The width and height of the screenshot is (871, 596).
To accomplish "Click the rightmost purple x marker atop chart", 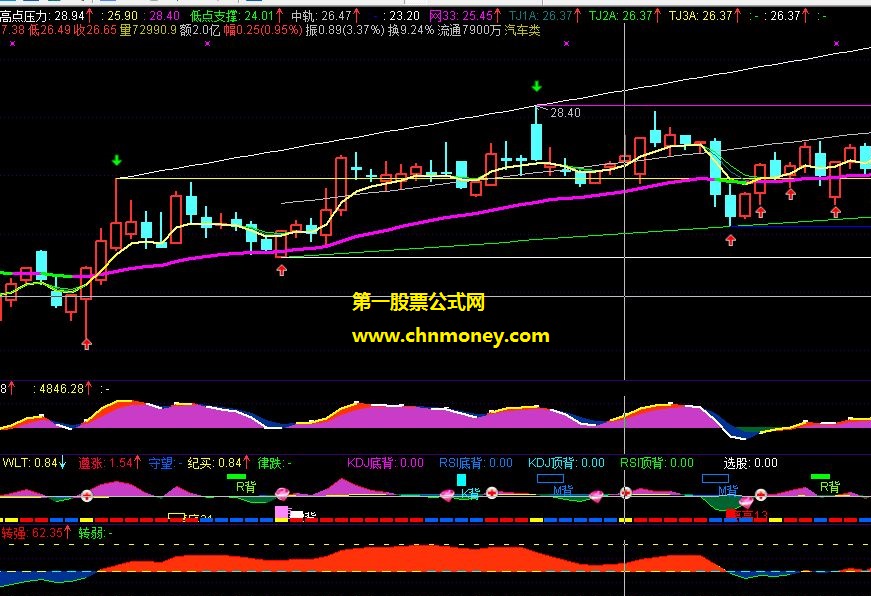I will point(837,43).
